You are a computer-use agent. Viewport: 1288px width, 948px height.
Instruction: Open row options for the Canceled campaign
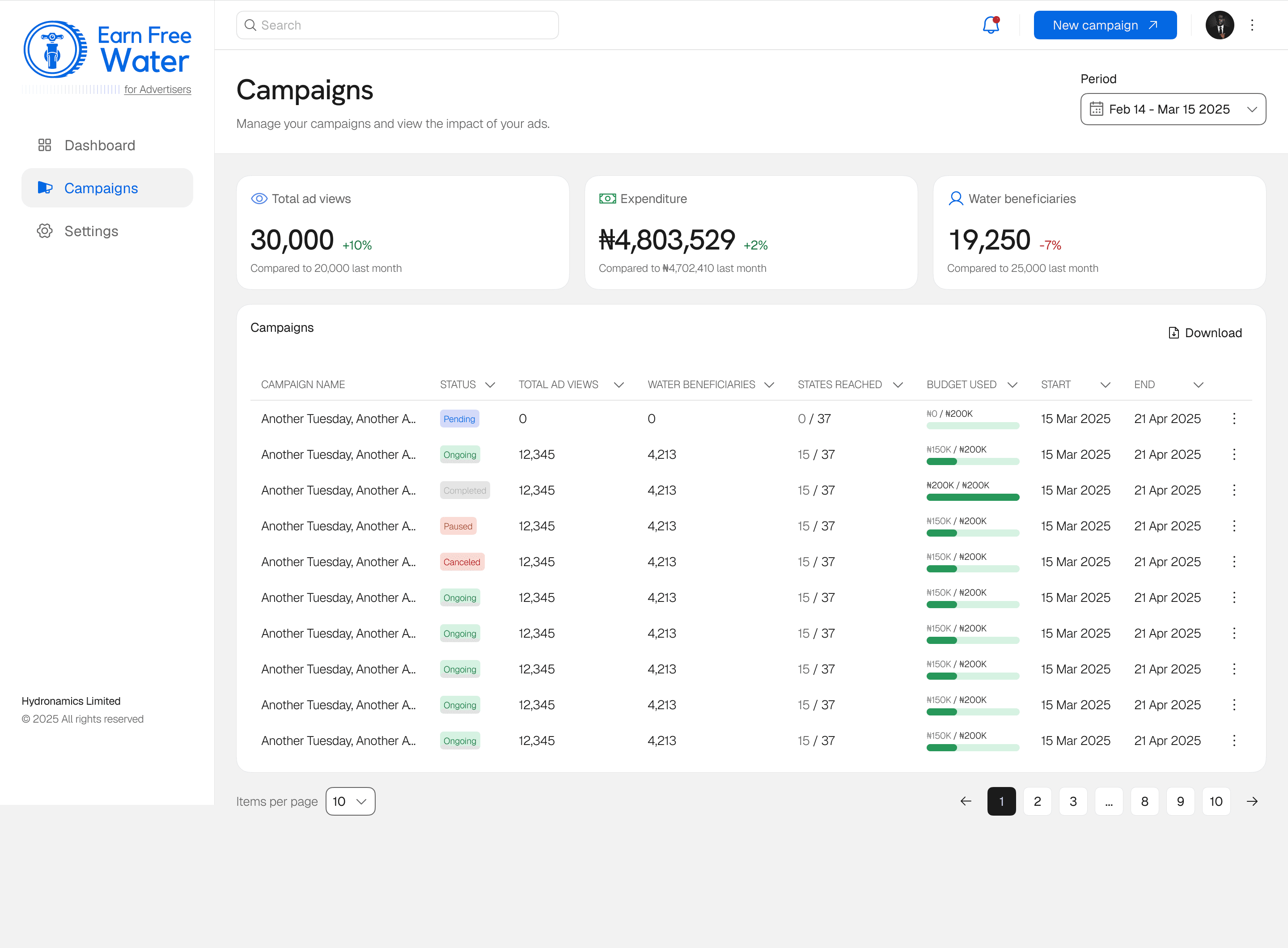(1234, 563)
